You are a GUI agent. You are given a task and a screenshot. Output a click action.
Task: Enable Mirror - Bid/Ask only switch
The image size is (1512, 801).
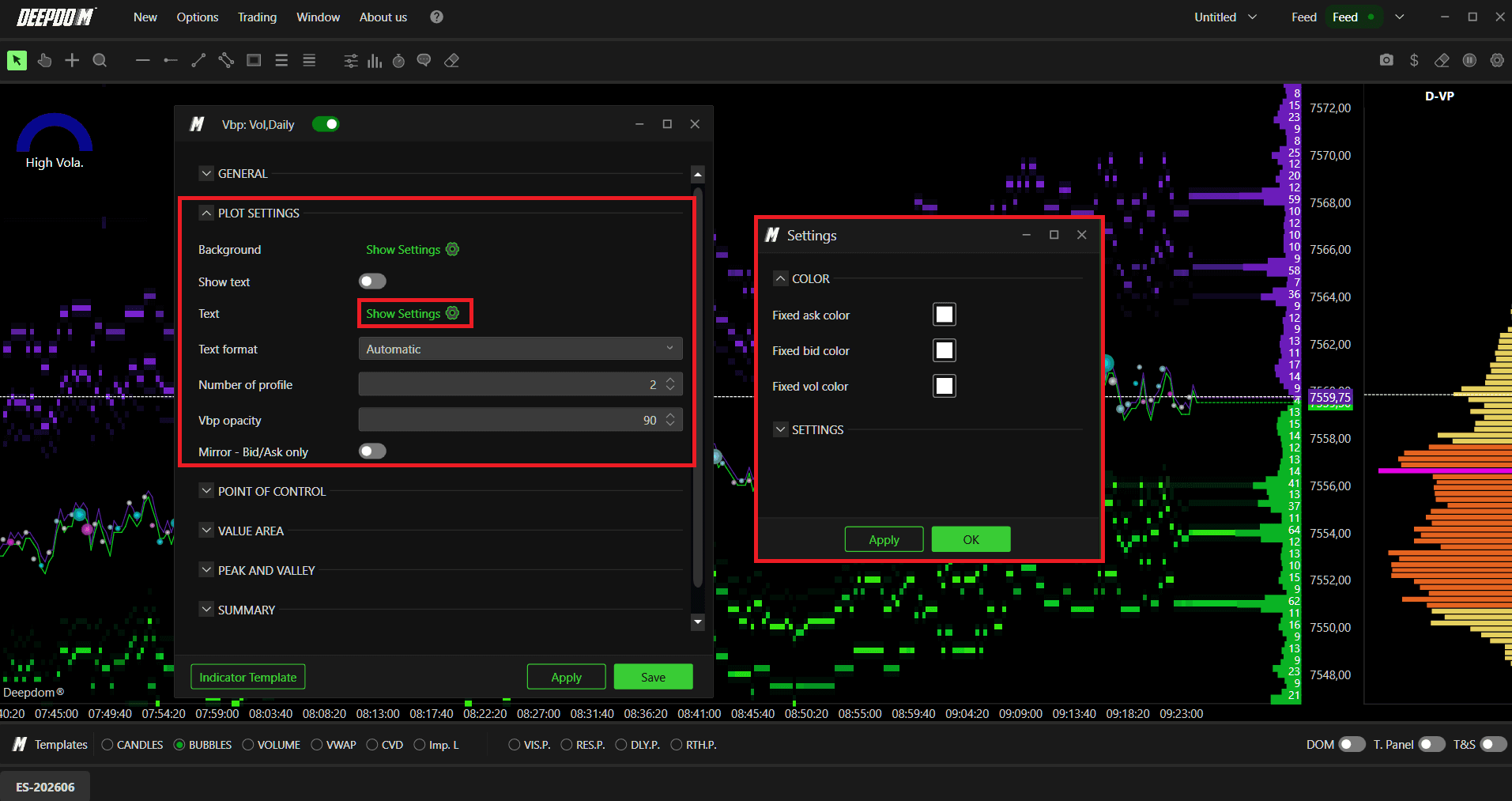click(x=372, y=452)
